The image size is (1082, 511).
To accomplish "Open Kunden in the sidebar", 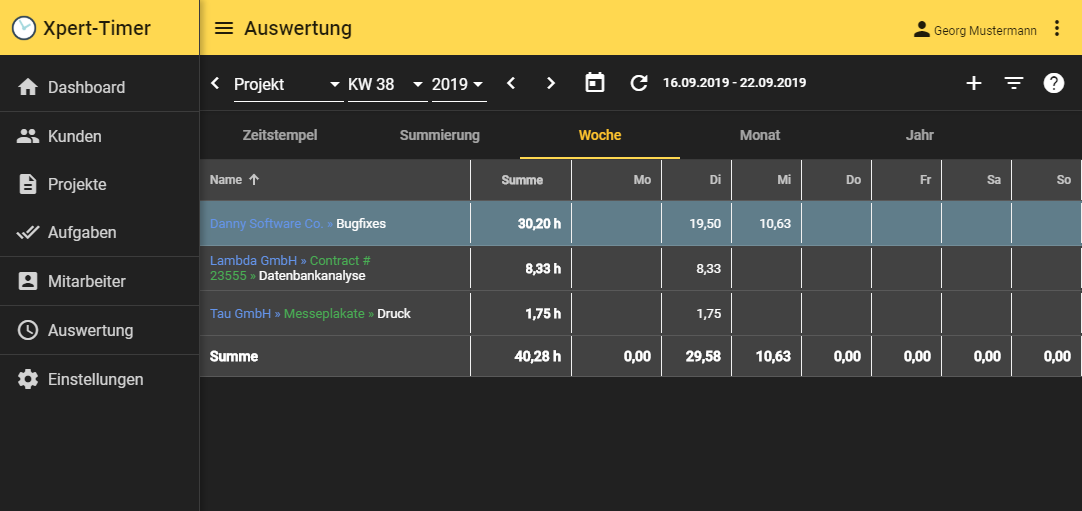I will (99, 136).
